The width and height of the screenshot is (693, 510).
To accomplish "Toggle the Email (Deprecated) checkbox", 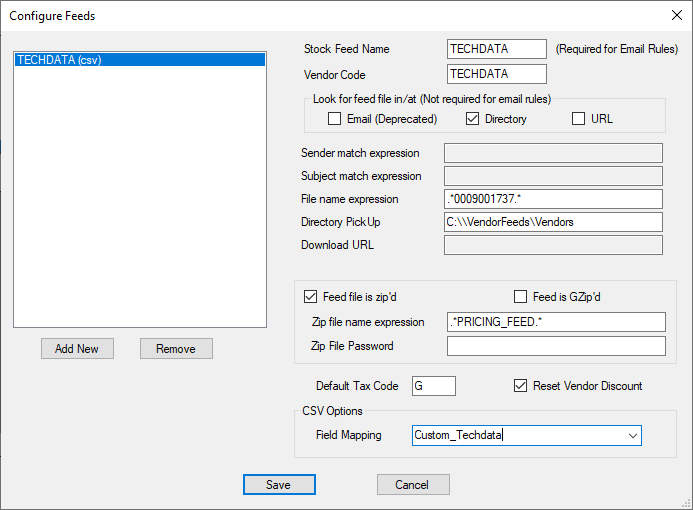I will coord(335,119).
